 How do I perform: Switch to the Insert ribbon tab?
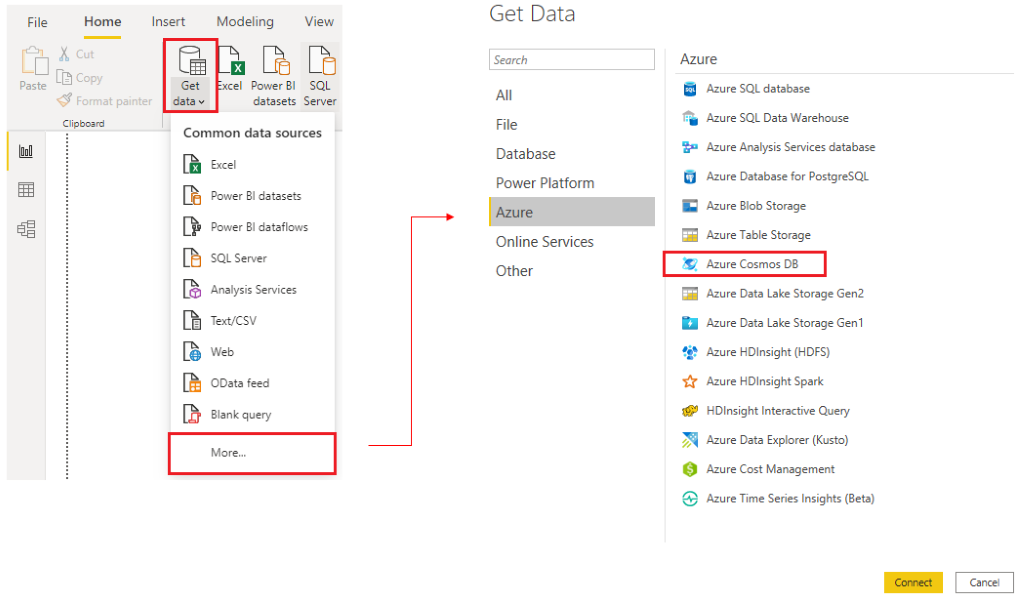[167, 20]
